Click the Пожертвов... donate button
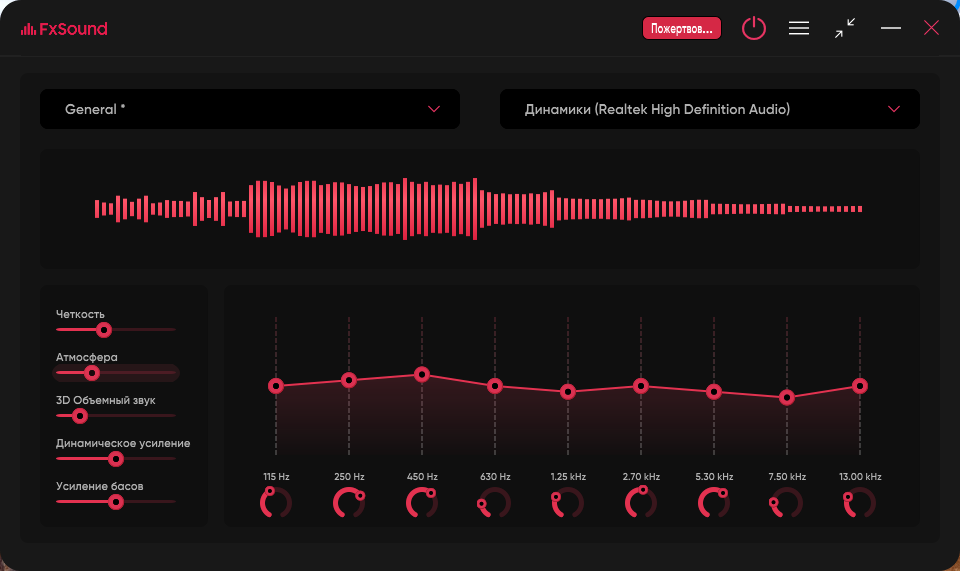 coord(681,28)
